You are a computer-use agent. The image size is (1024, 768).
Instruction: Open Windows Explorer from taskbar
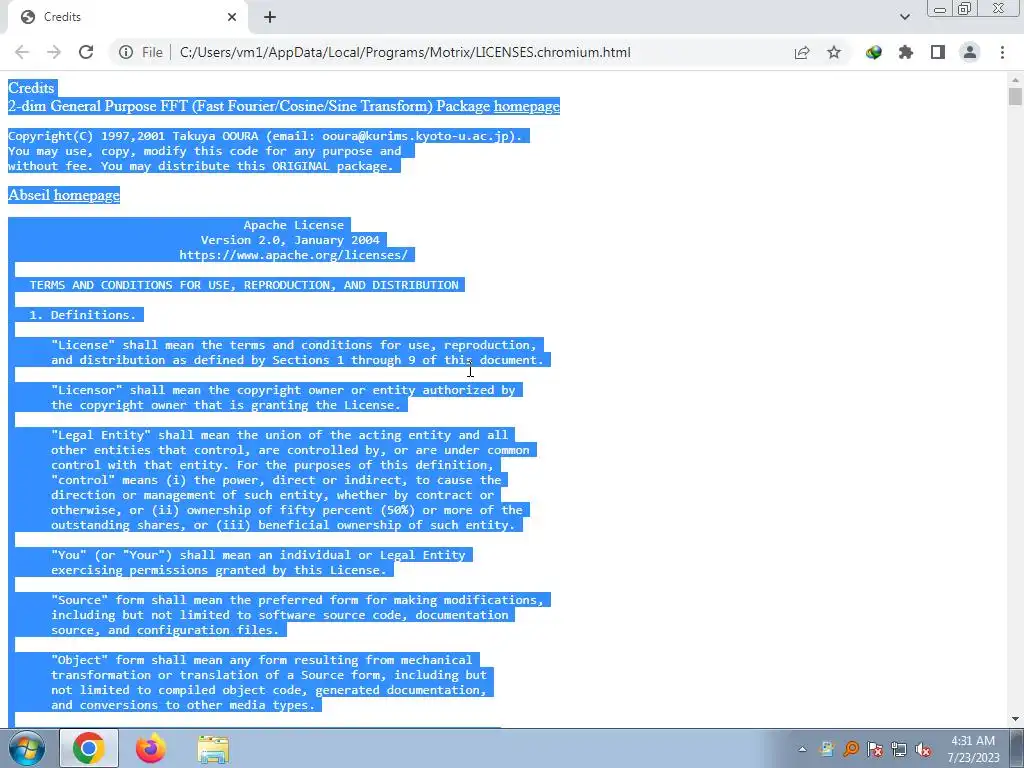(x=213, y=748)
